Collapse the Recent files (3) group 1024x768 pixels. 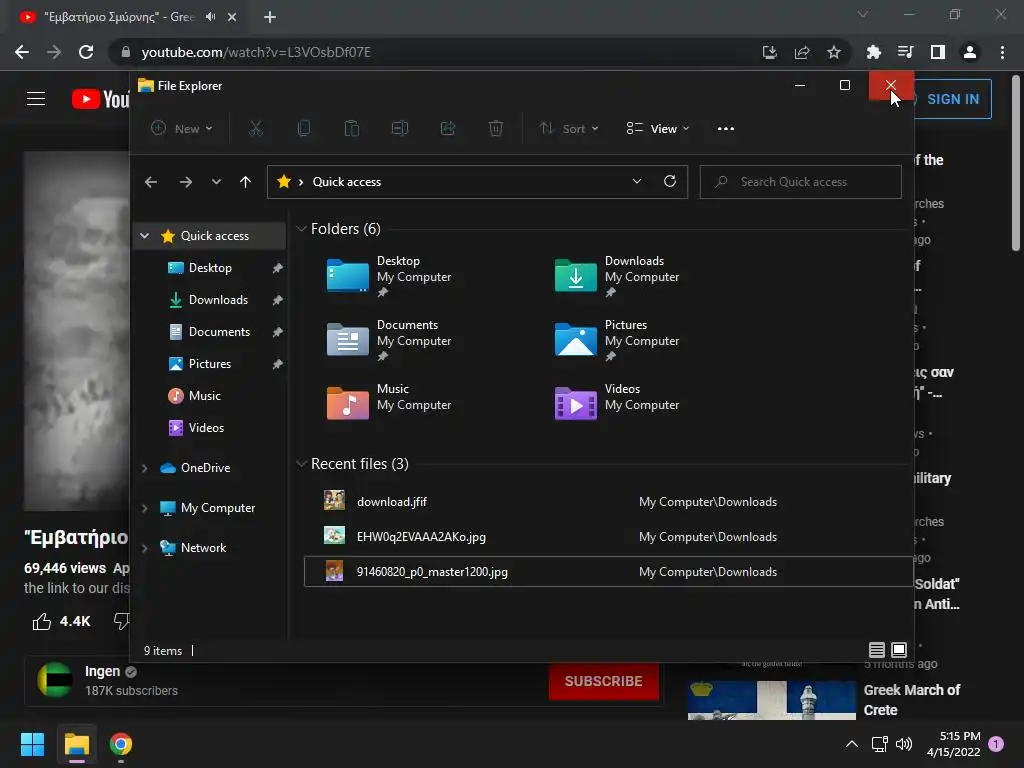point(301,464)
